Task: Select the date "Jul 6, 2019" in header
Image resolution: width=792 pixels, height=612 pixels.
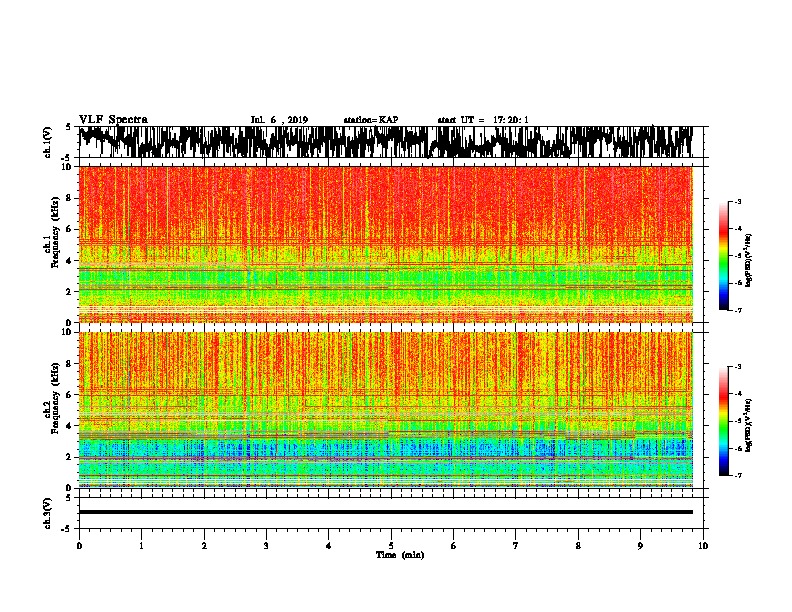Action: click(x=279, y=120)
